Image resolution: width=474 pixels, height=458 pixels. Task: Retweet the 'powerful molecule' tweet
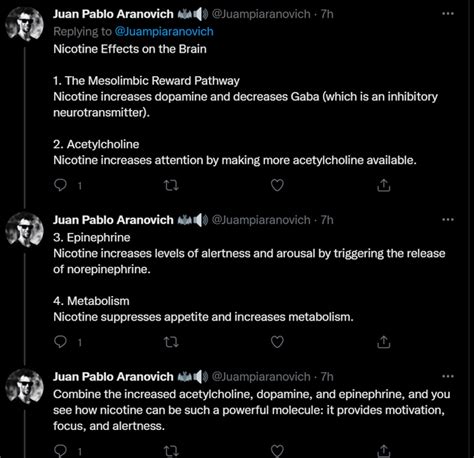click(172, 451)
